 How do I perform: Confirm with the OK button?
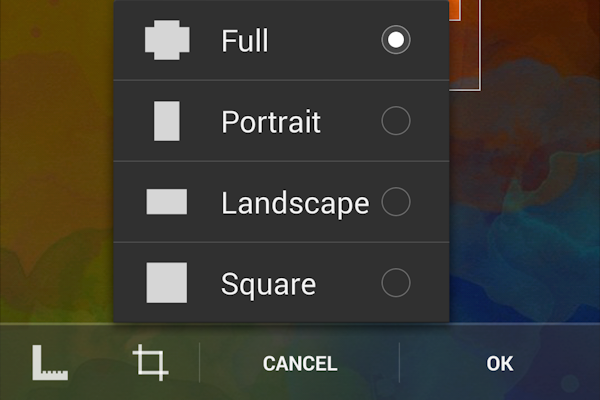[x=500, y=363]
